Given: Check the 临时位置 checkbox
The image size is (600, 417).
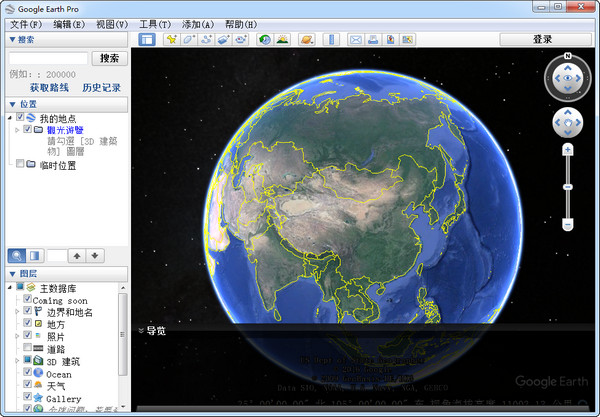Looking at the screenshot, I should click(x=20, y=164).
